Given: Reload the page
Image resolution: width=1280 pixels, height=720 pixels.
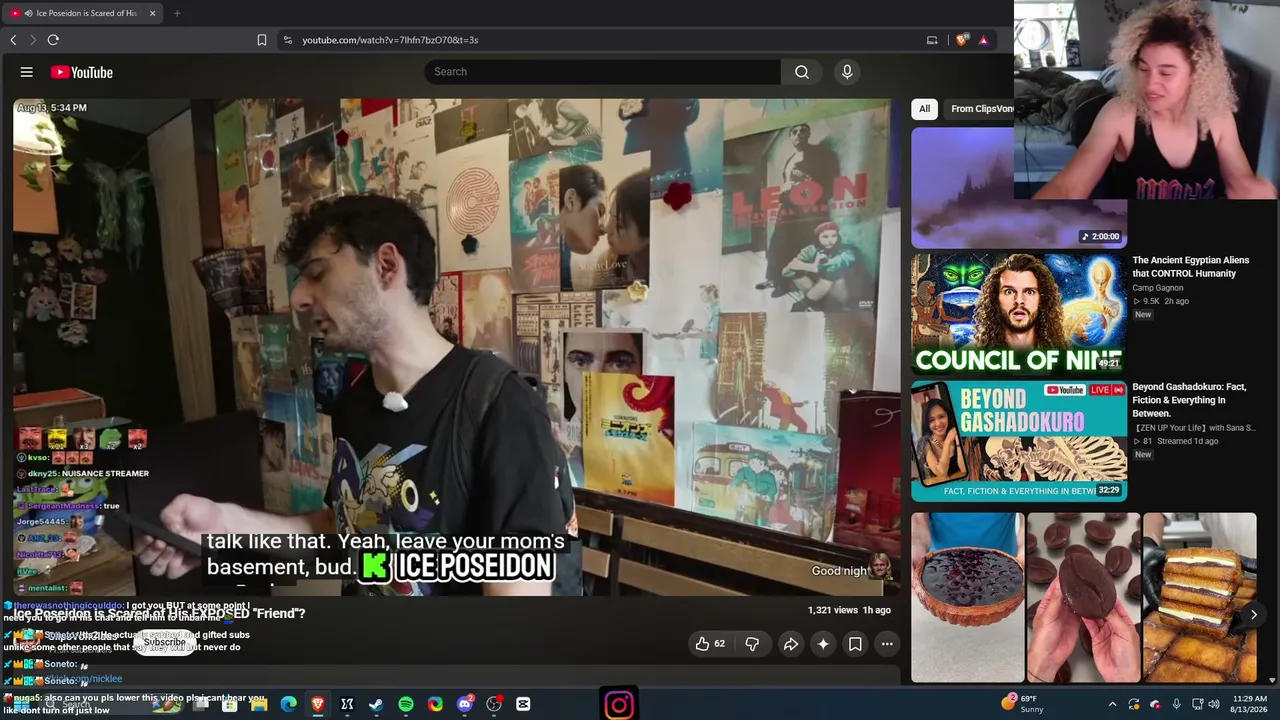Looking at the screenshot, I should click(53, 40).
